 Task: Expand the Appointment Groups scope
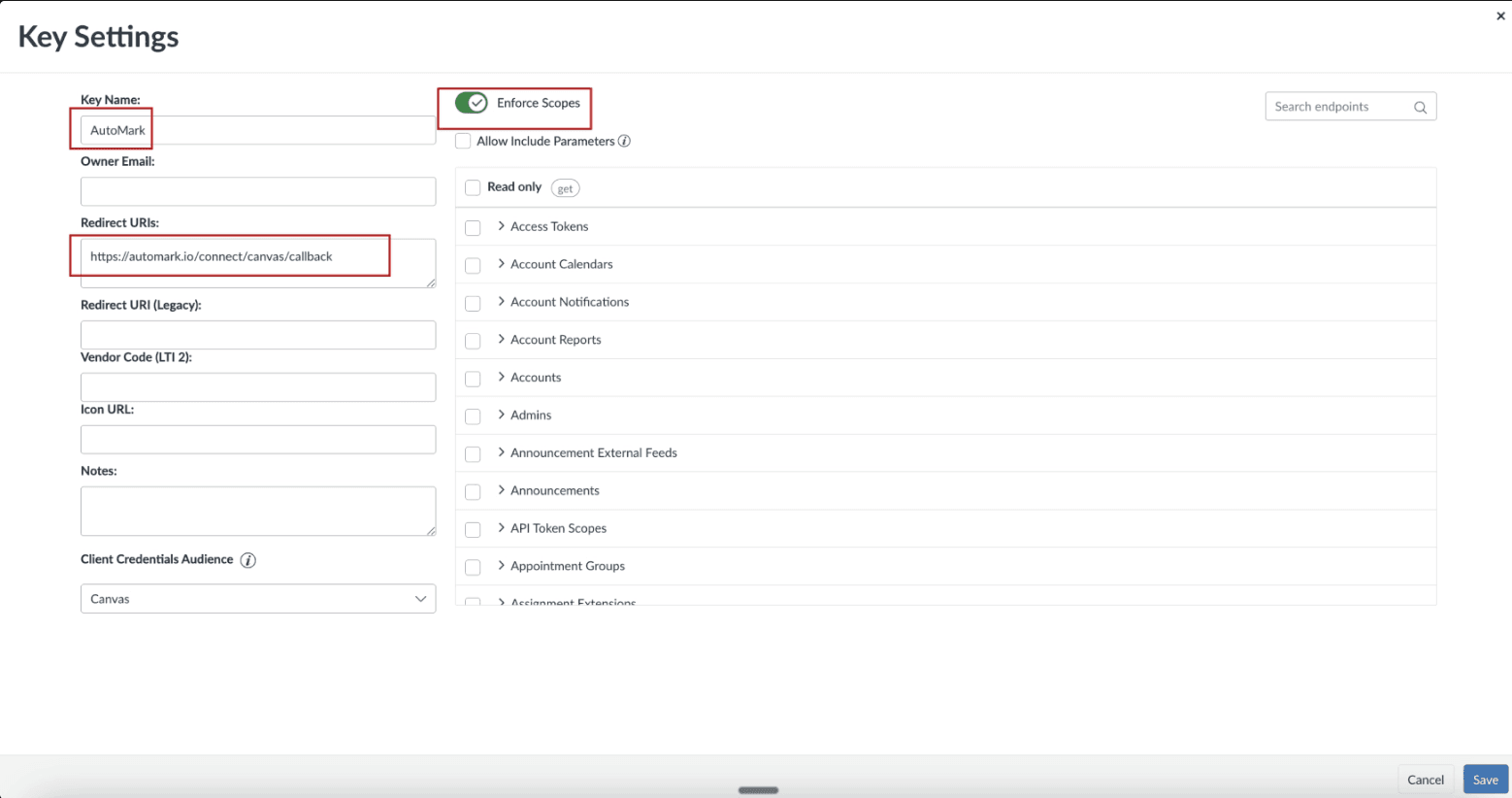500,566
